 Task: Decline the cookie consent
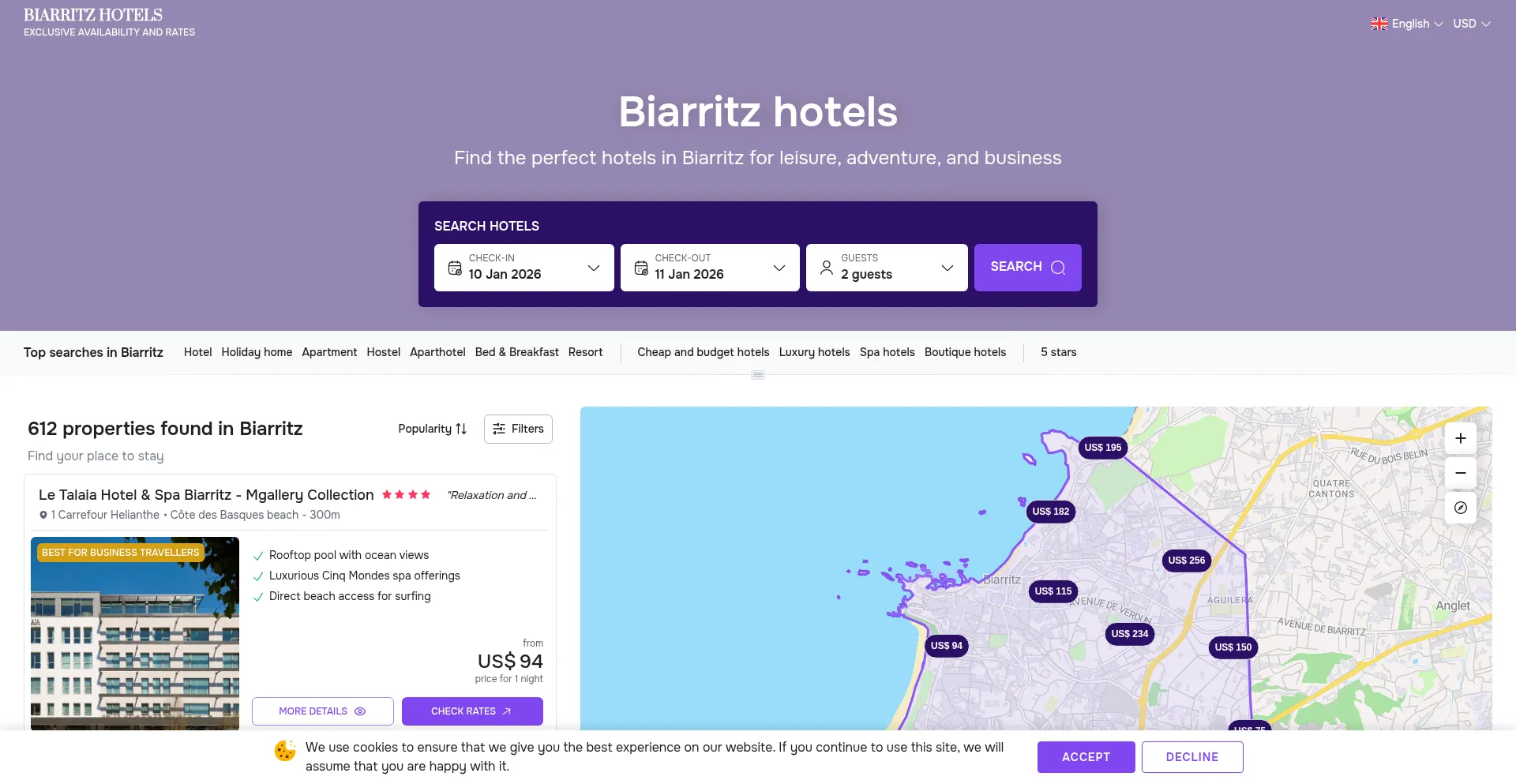1192,756
